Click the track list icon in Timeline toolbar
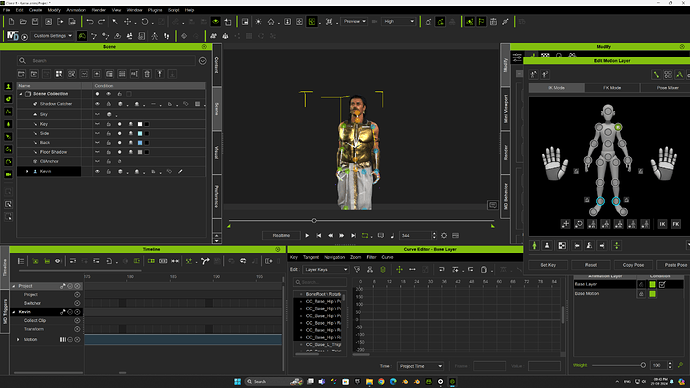This screenshot has width=690, height=388. pyautogui.click(x=21, y=261)
